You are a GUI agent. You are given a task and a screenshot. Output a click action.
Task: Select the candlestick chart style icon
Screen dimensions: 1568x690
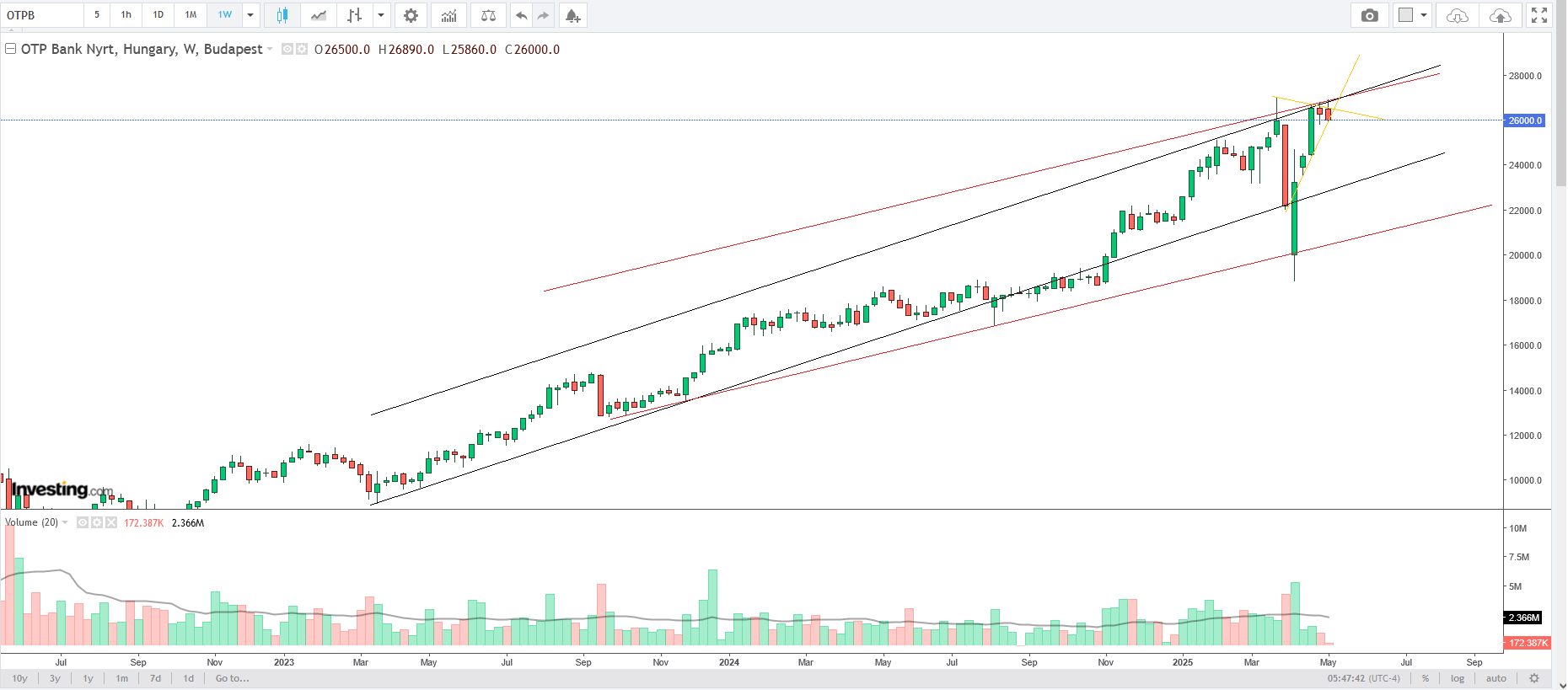[282, 15]
